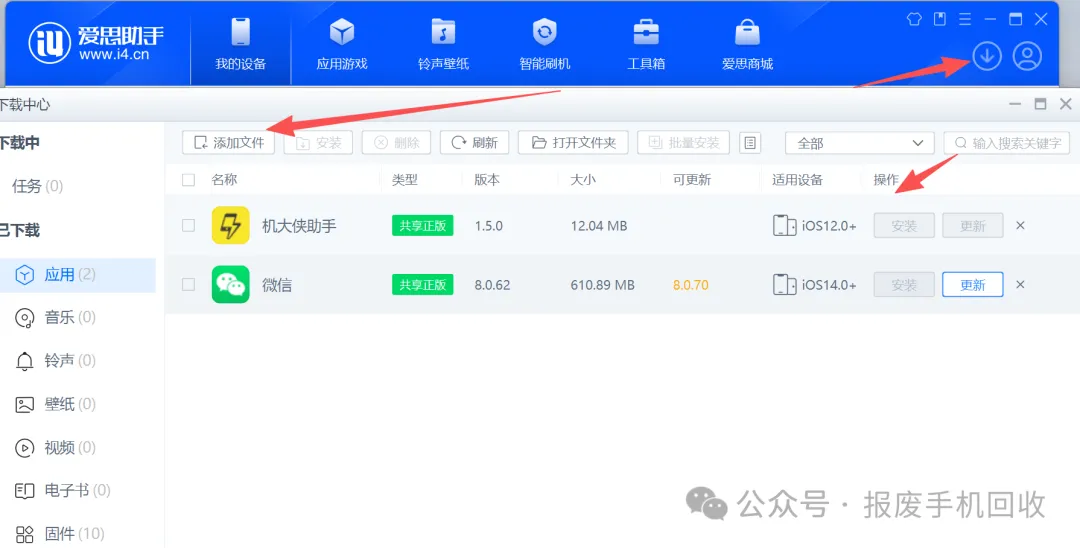Sort by 适用设备 column header
This screenshot has width=1080, height=548.
coord(797,180)
